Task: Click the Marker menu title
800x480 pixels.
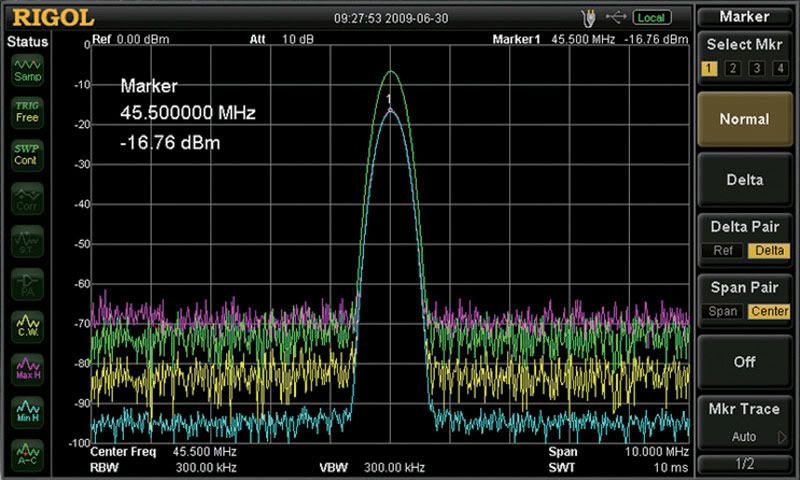Action: 744,17
